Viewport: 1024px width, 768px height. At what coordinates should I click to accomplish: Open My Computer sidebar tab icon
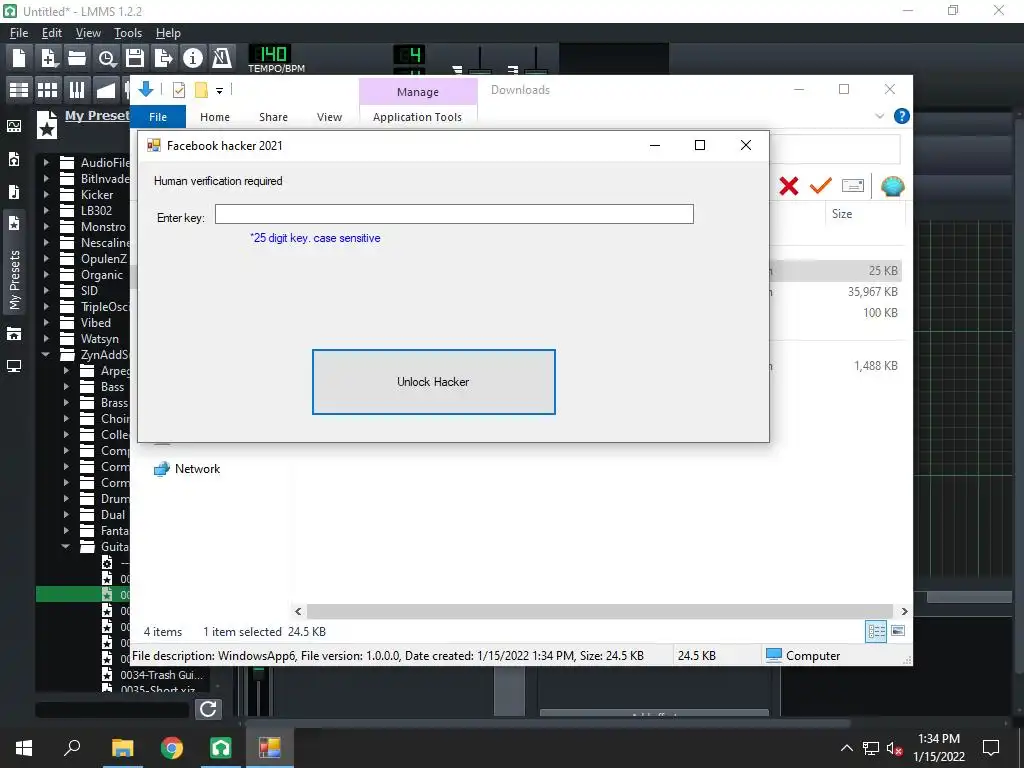[x=14, y=366]
